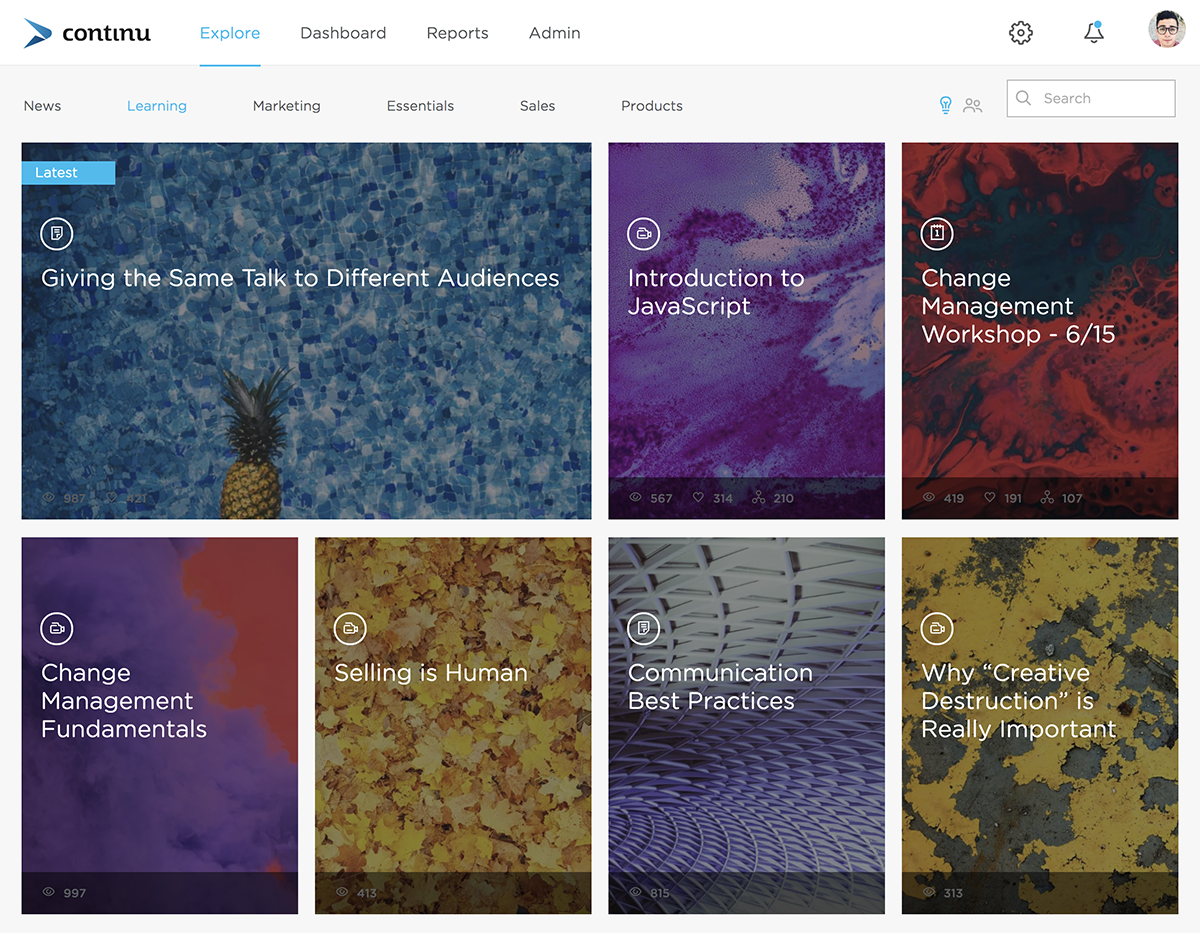Click shares icon on Introduction to JavaScript

(x=758, y=497)
